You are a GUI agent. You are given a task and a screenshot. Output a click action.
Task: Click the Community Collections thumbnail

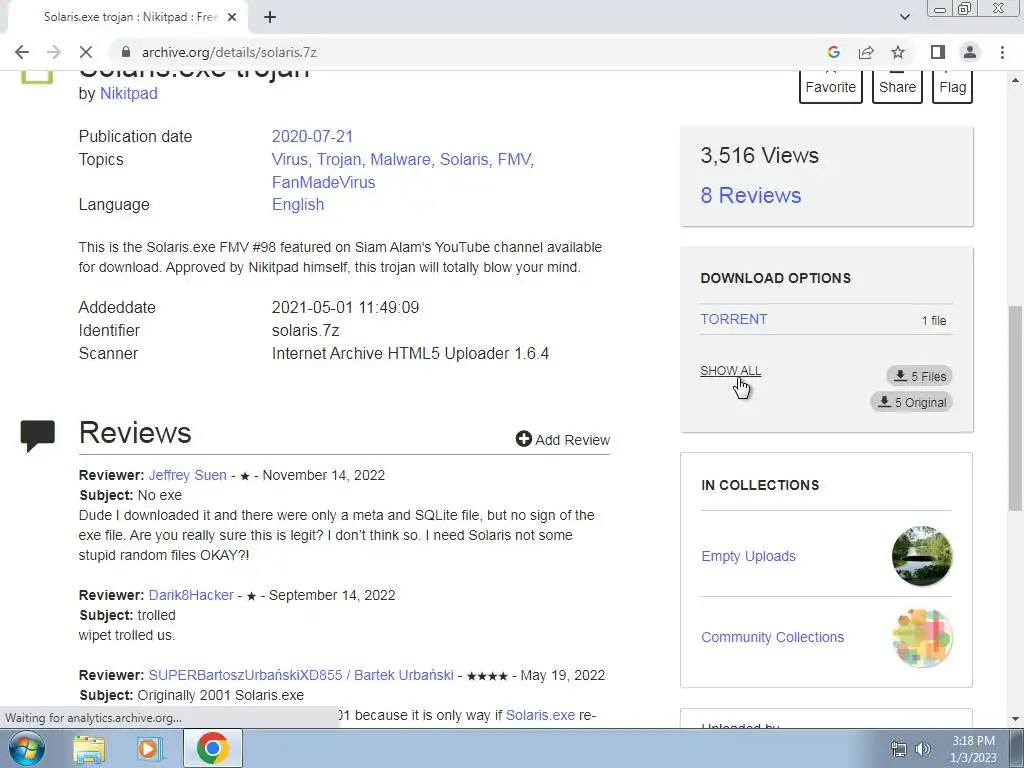(x=921, y=637)
